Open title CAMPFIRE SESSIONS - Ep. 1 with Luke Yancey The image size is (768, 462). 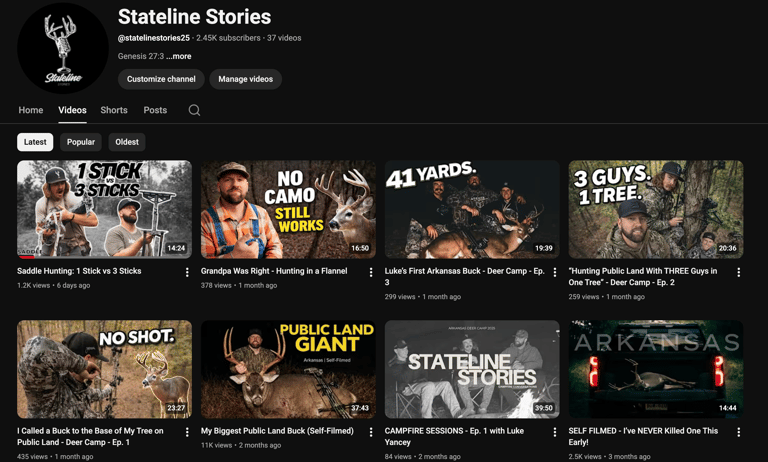coord(454,437)
